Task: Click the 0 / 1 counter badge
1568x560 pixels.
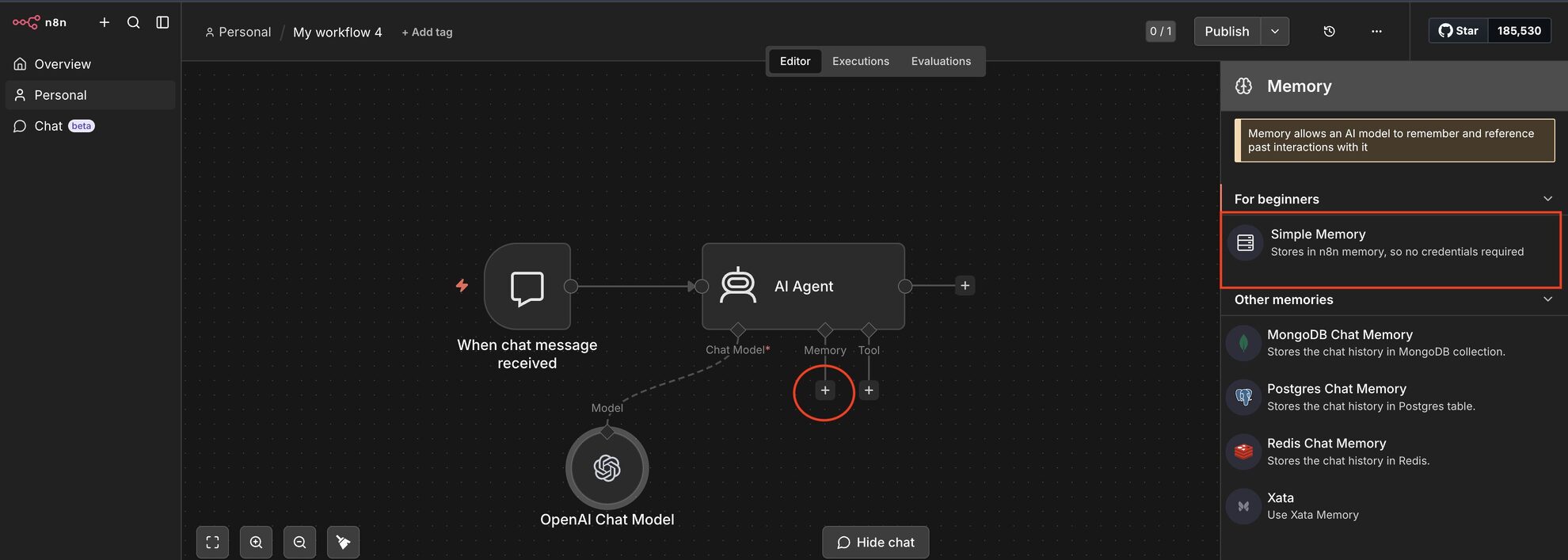Action: pos(1160,31)
